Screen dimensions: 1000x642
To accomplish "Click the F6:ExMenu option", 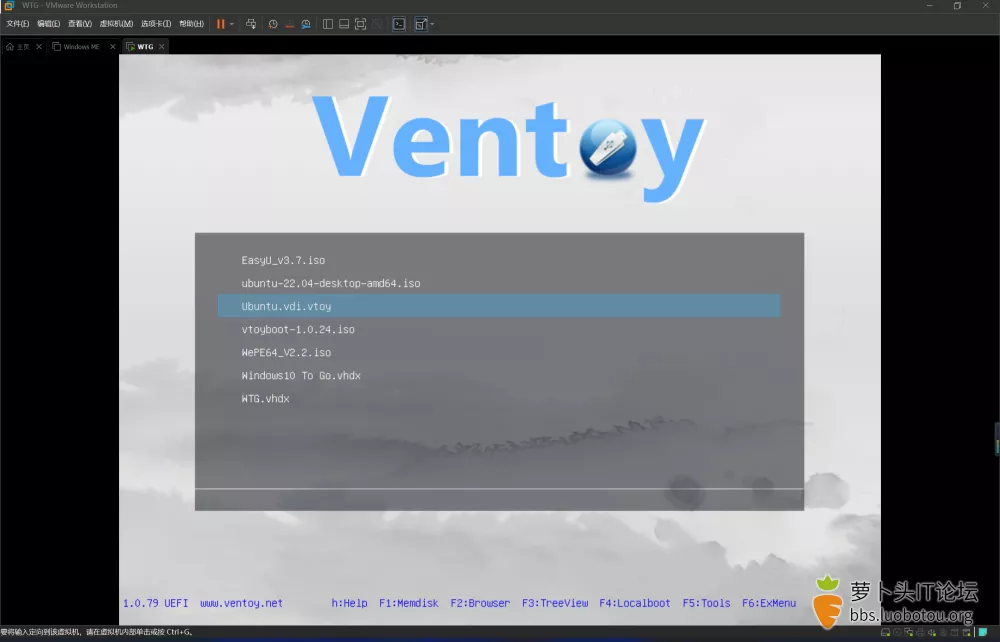I will point(769,603).
